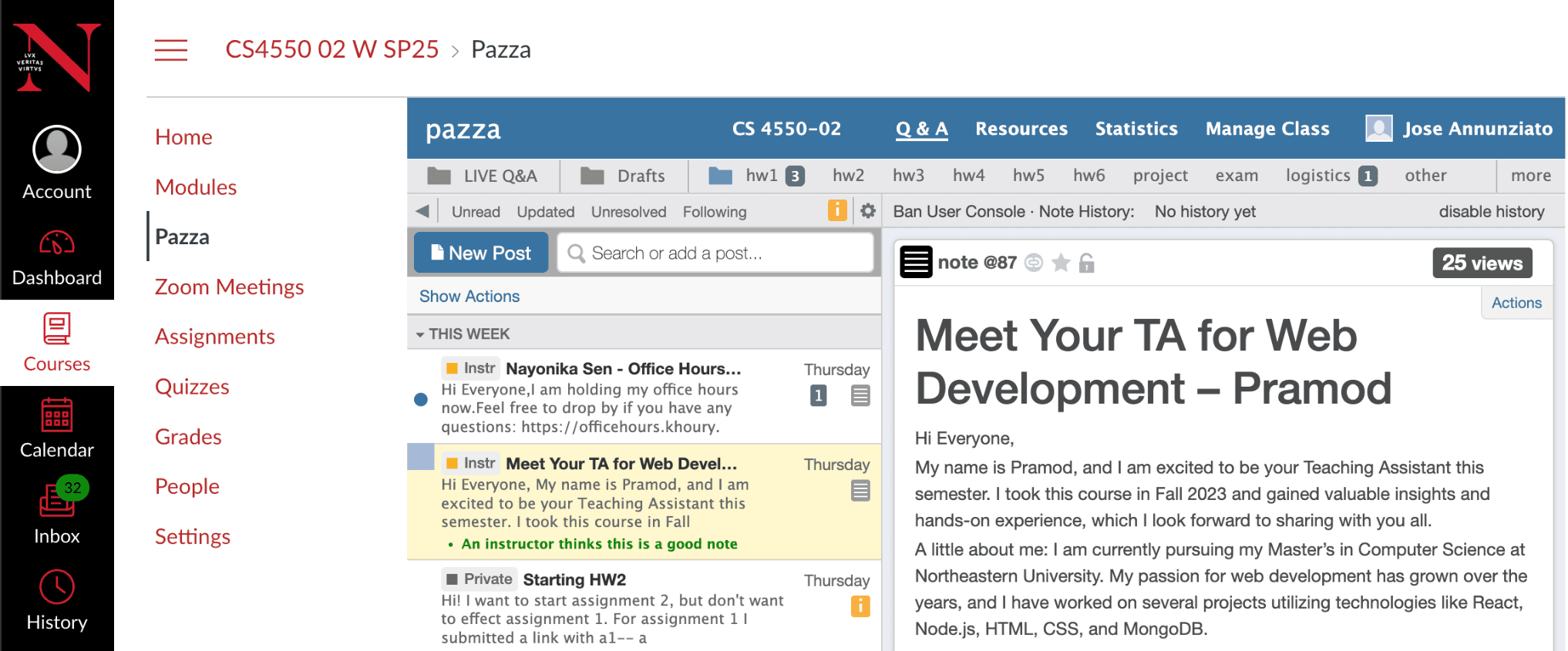Click the 25 views counter
Image resolution: width=1568 pixels, height=651 pixels.
tap(1482, 263)
